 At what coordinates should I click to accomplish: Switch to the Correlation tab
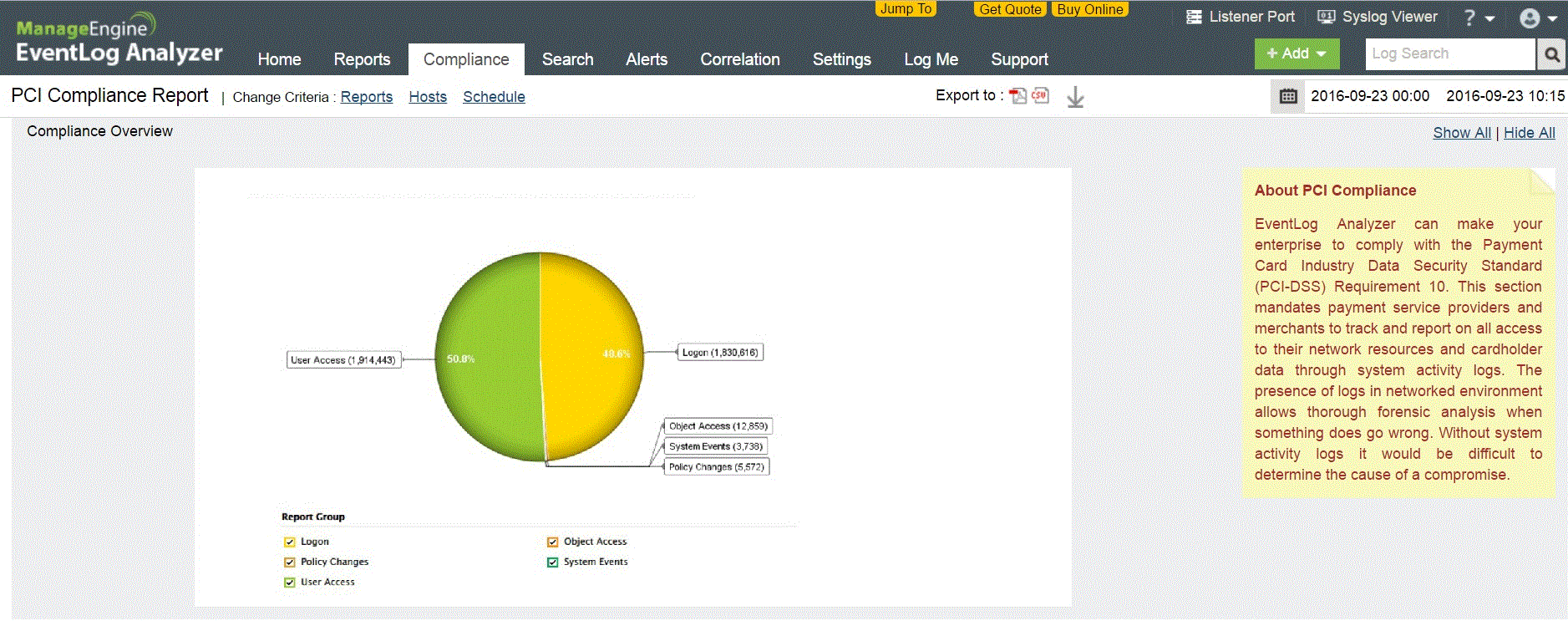[740, 59]
